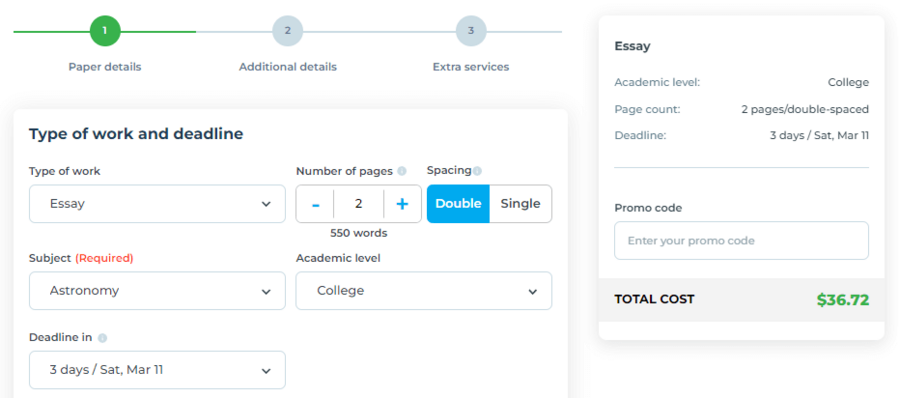The image size is (900, 398).
Task: Click the Spacing info icon
Action: (x=478, y=171)
